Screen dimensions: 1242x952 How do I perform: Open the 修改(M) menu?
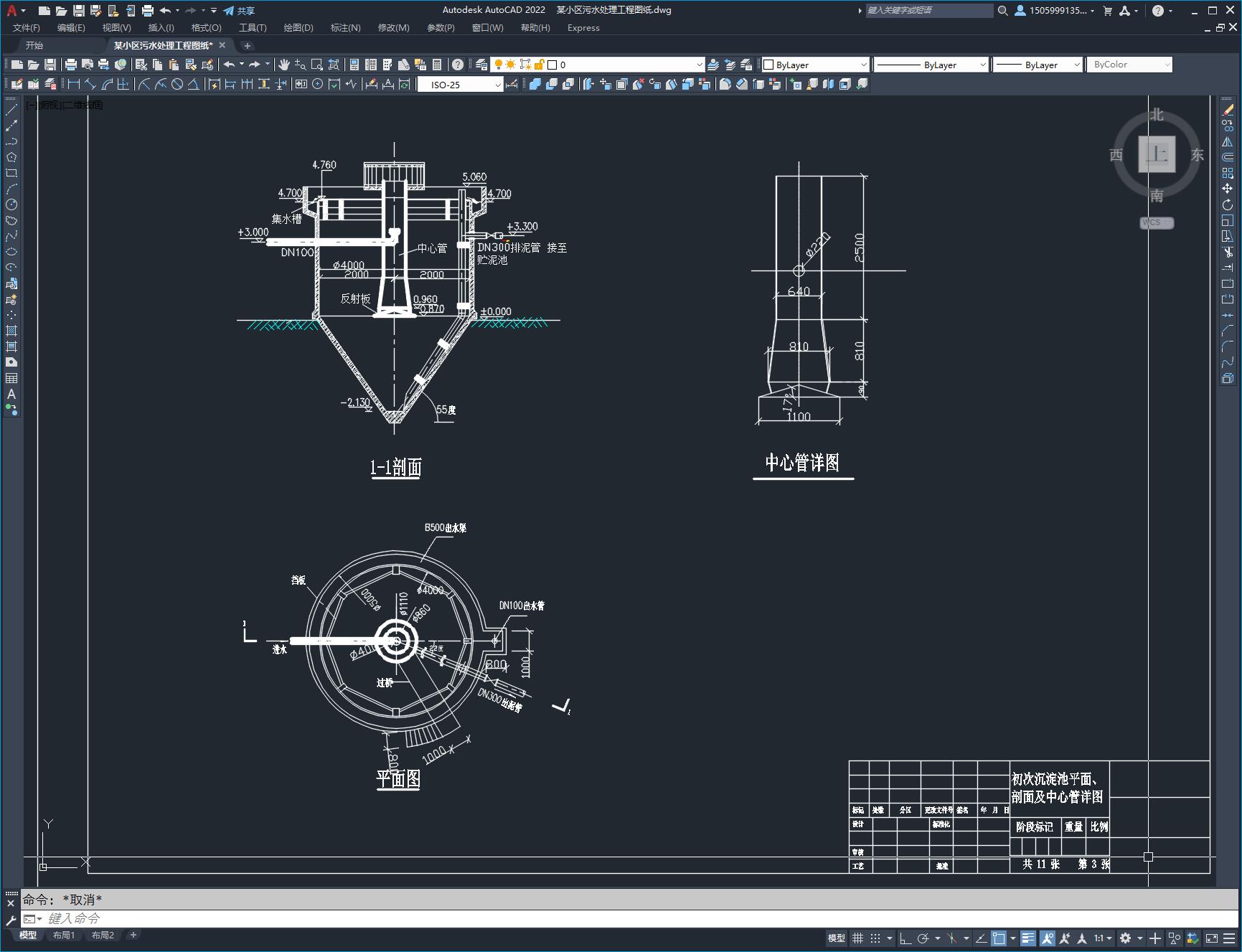point(393,28)
